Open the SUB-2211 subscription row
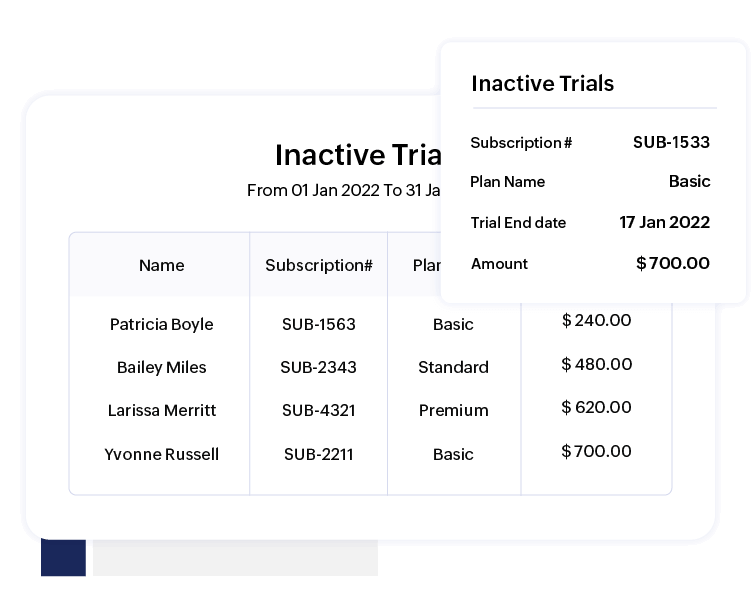754x606 pixels. coord(319,454)
